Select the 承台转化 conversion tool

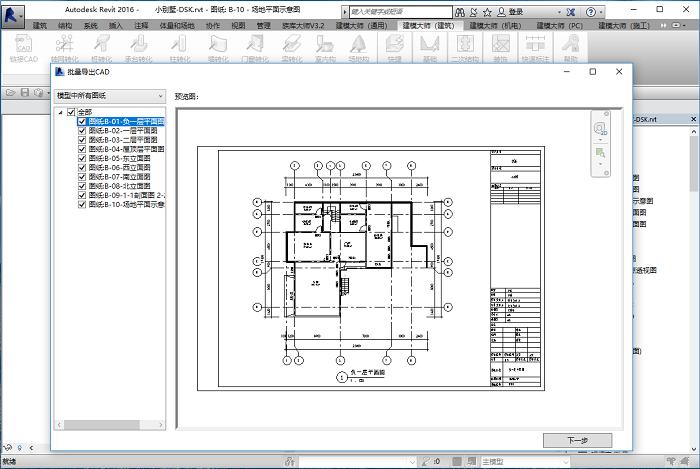point(138,48)
